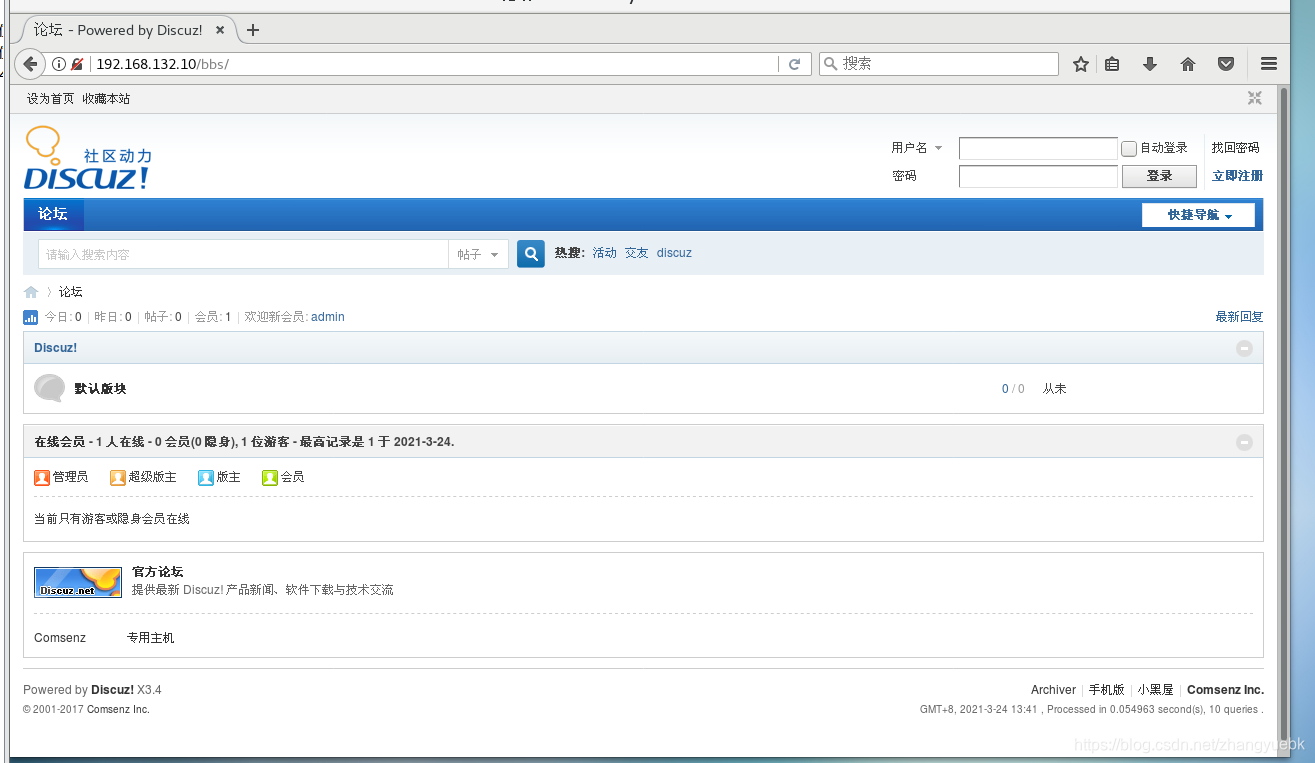The height and width of the screenshot is (763, 1315).
Task: Bookmark this page with the star icon
Action: tap(1081, 64)
